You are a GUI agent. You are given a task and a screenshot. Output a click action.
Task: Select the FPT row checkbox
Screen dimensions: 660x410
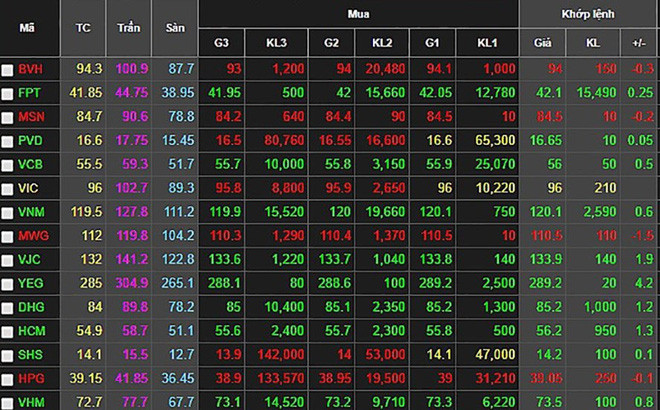tap(8, 95)
